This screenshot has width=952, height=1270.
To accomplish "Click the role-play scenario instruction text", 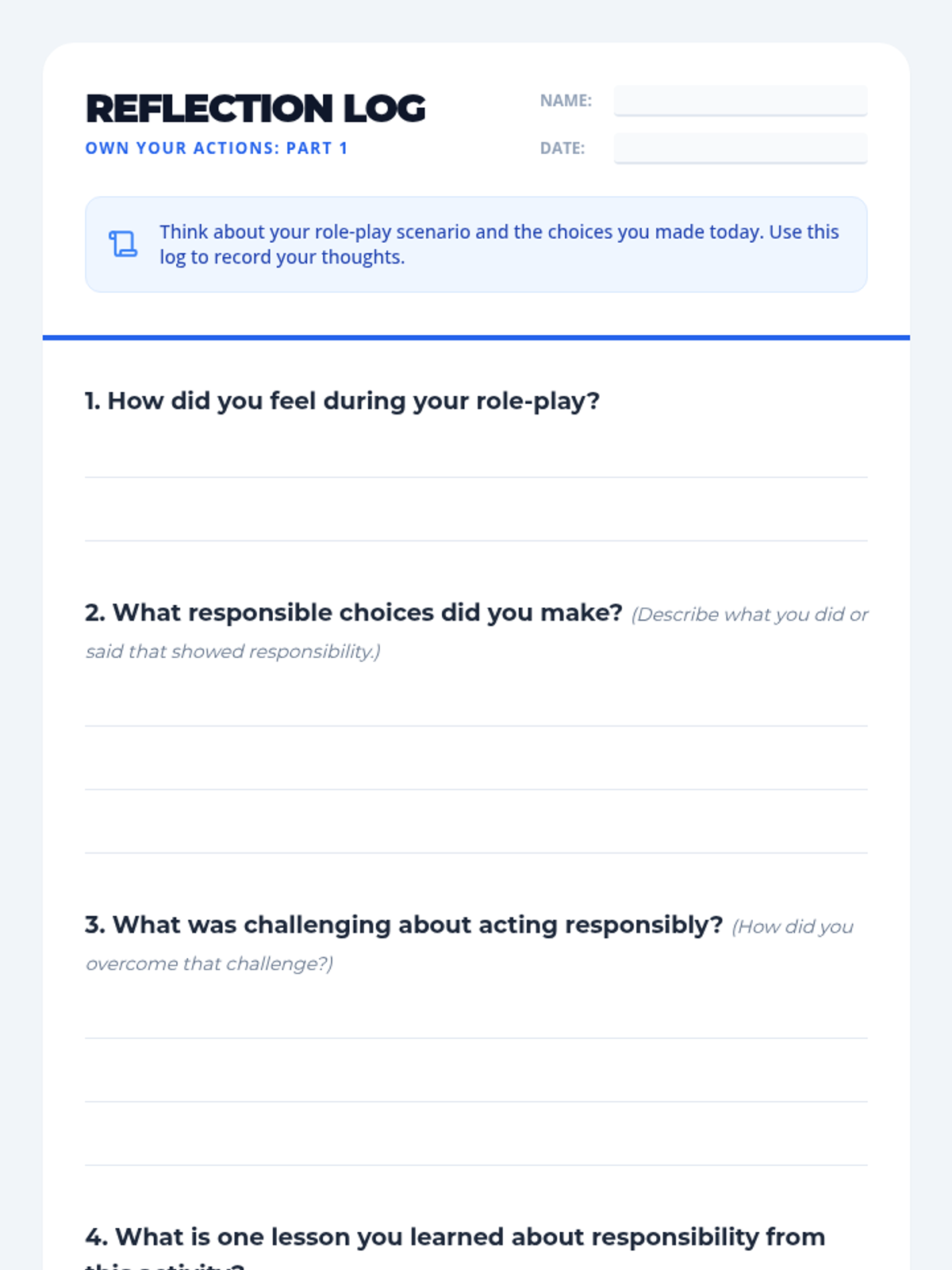I will click(499, 244).
